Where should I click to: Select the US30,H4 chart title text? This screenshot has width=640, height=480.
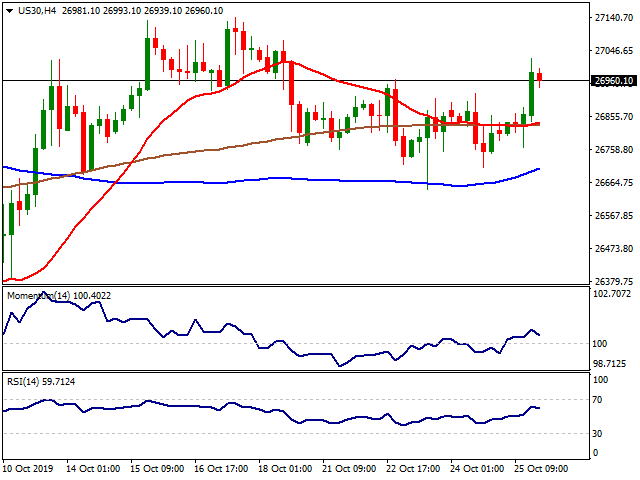(x=37, y=11)
